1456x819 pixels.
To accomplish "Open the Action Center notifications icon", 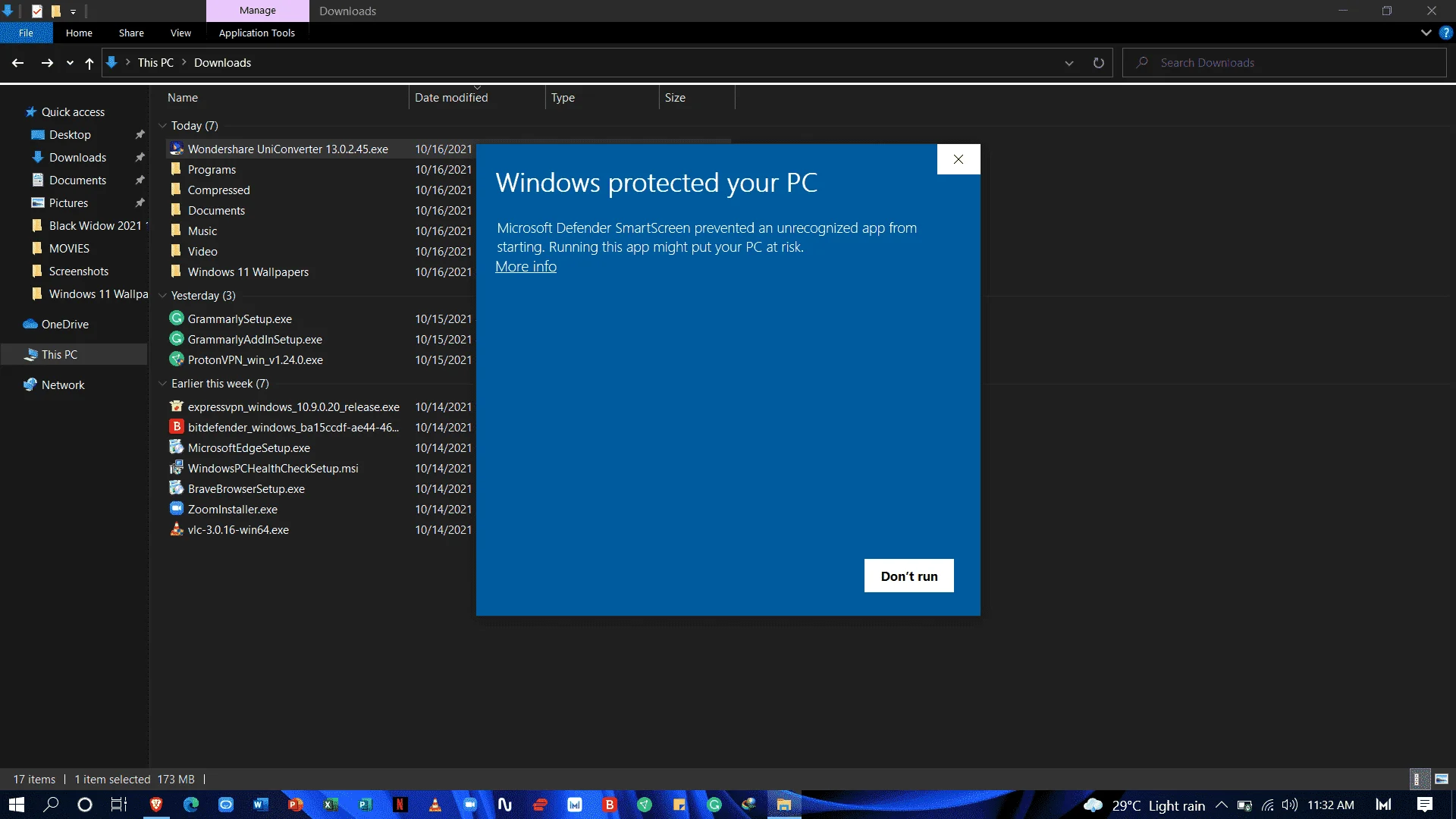I will [1425, 805].
